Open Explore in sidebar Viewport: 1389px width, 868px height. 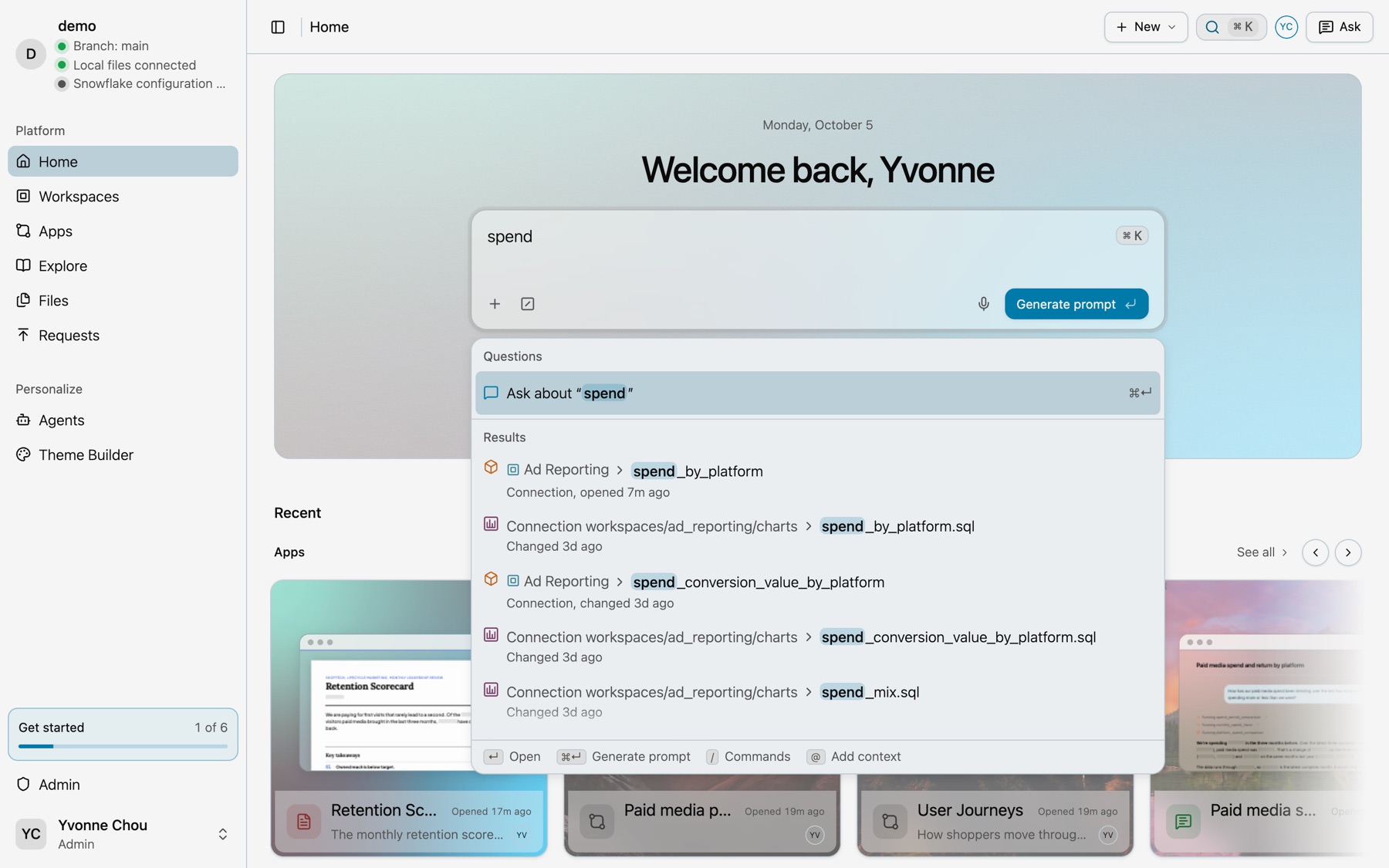click(x=123, y=265)
